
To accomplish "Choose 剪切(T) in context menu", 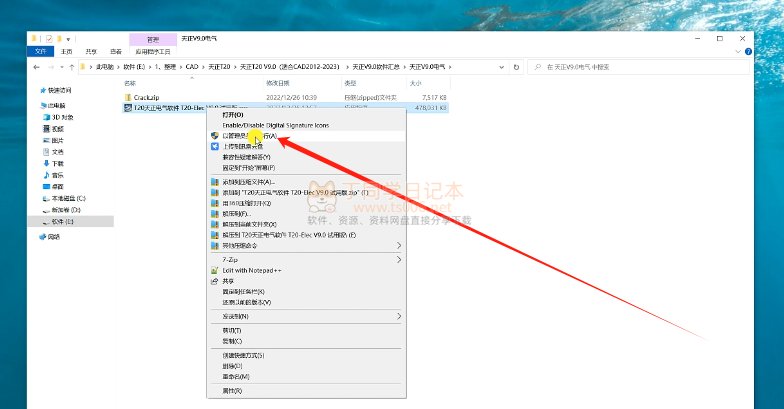I will [232, 330].
